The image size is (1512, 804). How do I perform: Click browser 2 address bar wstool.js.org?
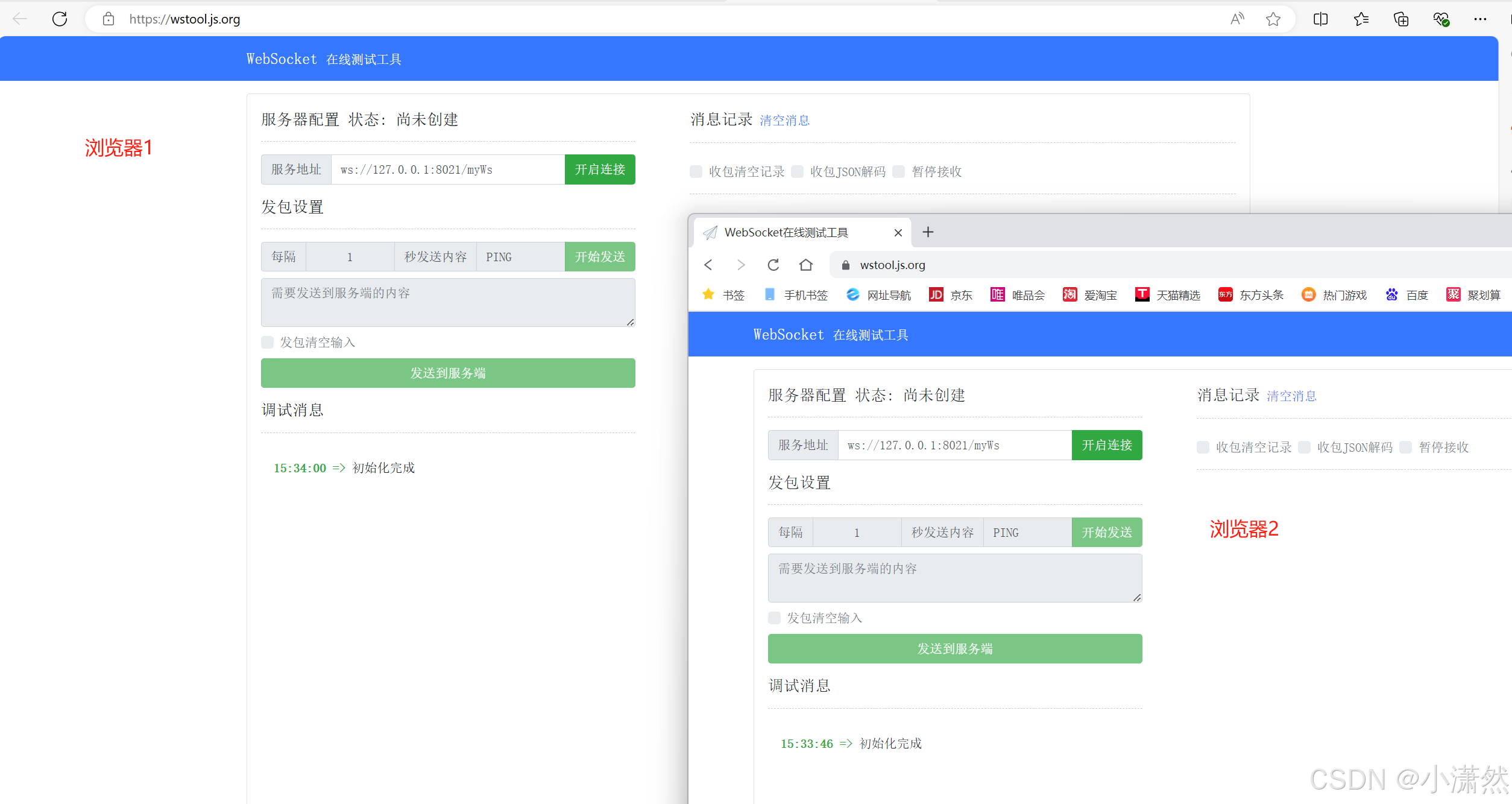click(x=892, y=265)
